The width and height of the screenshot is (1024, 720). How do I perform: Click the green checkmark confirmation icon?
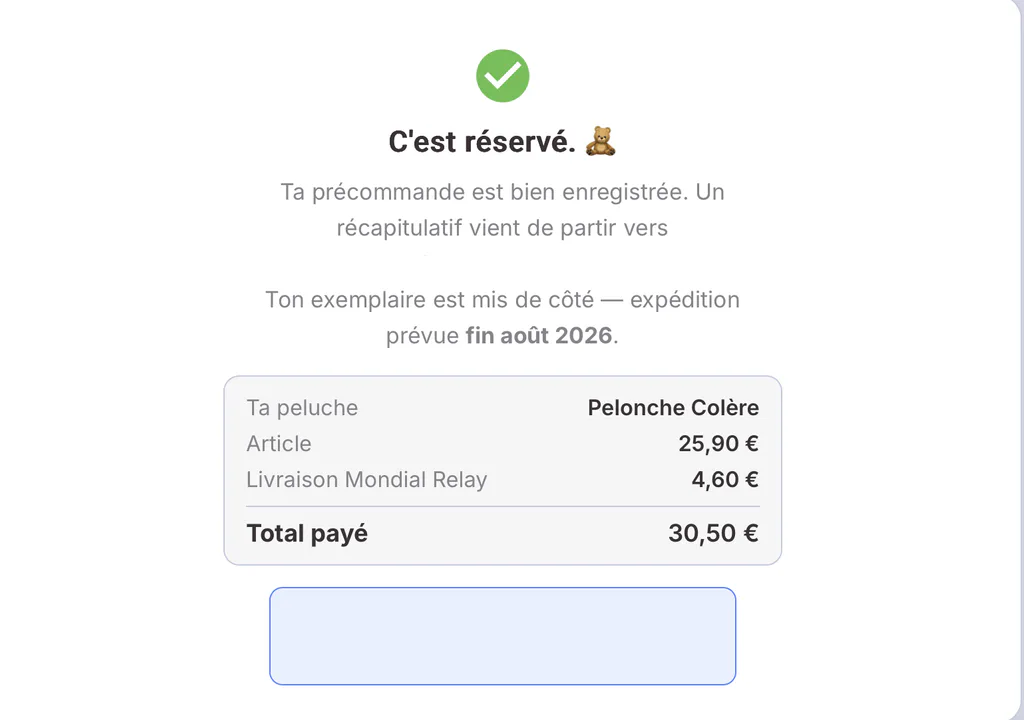pyautogui.click(x=502, y=76)
